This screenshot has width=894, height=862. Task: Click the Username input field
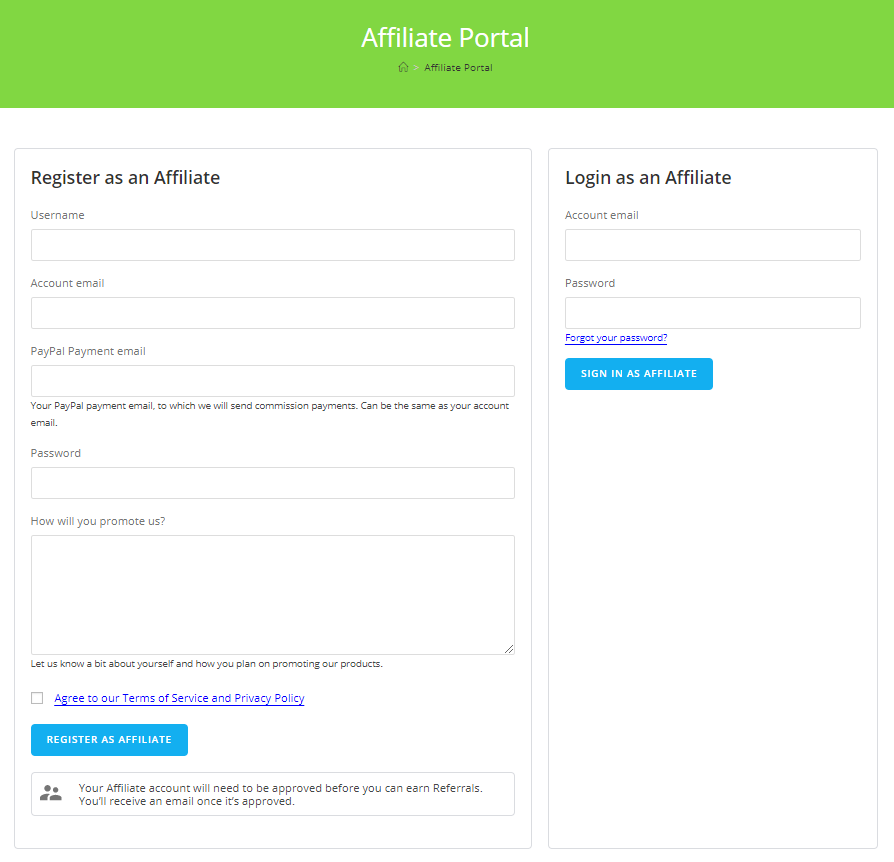point(272,245)
